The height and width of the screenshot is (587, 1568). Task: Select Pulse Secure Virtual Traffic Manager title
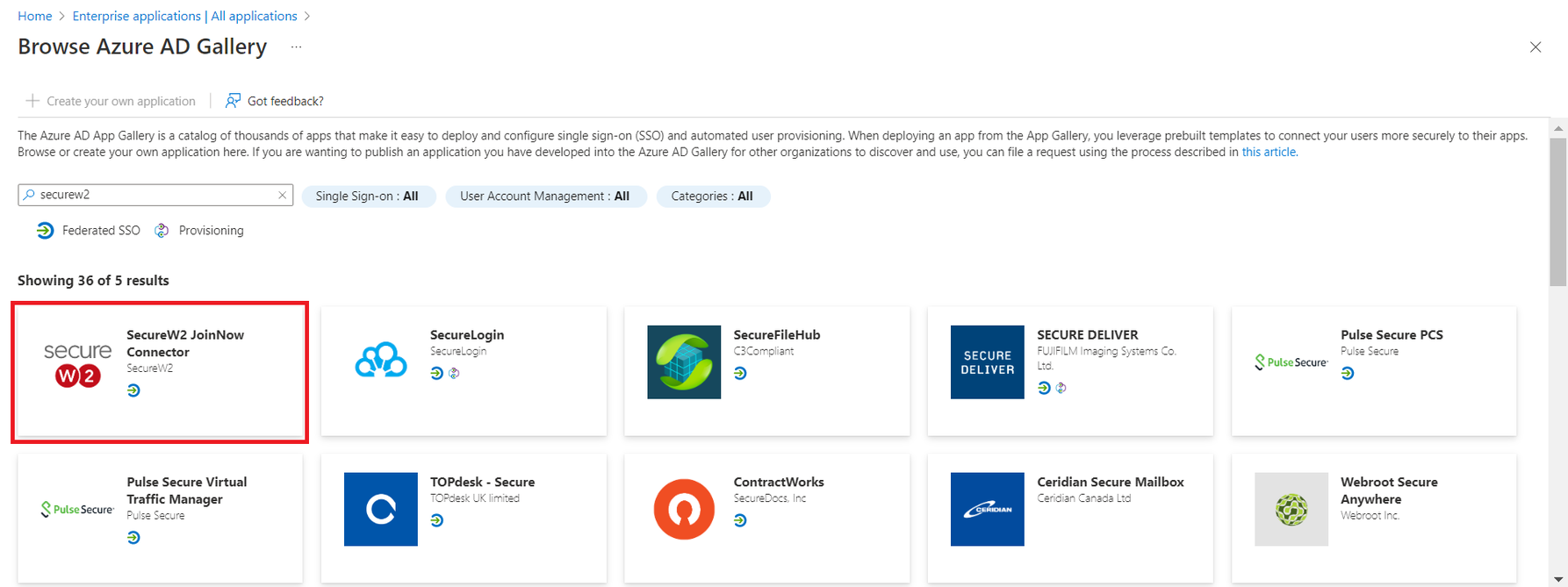[x=187, y=490]
